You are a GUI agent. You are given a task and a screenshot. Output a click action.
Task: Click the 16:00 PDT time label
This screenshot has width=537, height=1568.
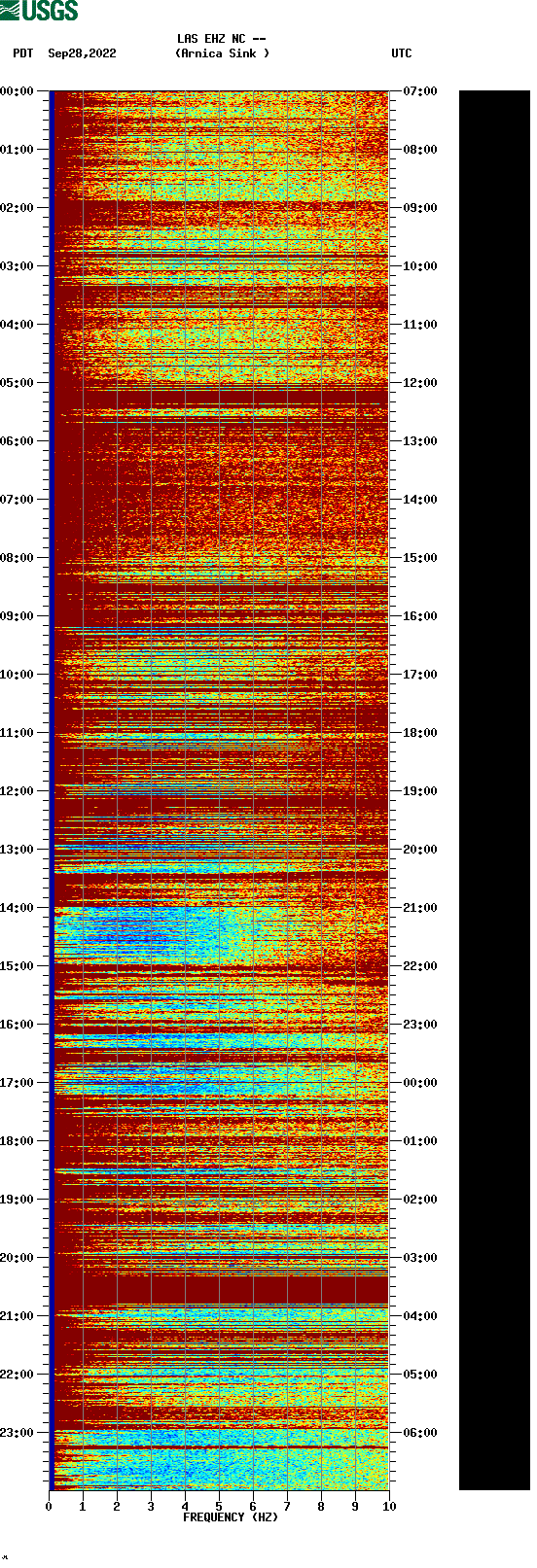[x=17, y=1025]
